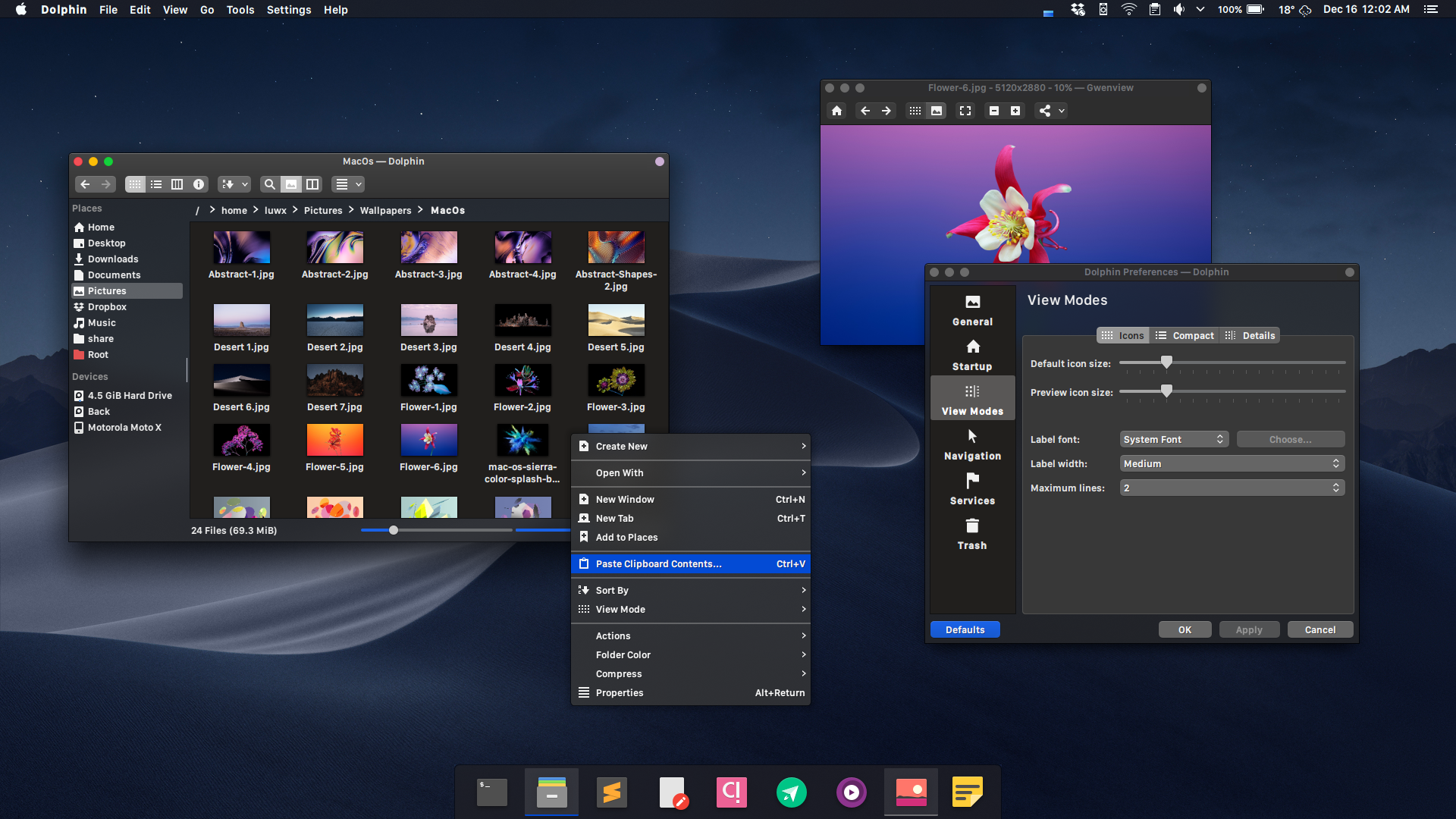Switch Dolphin to details view mode
The width and height of the screenshot is (1456, 819).
click(156, 184)
